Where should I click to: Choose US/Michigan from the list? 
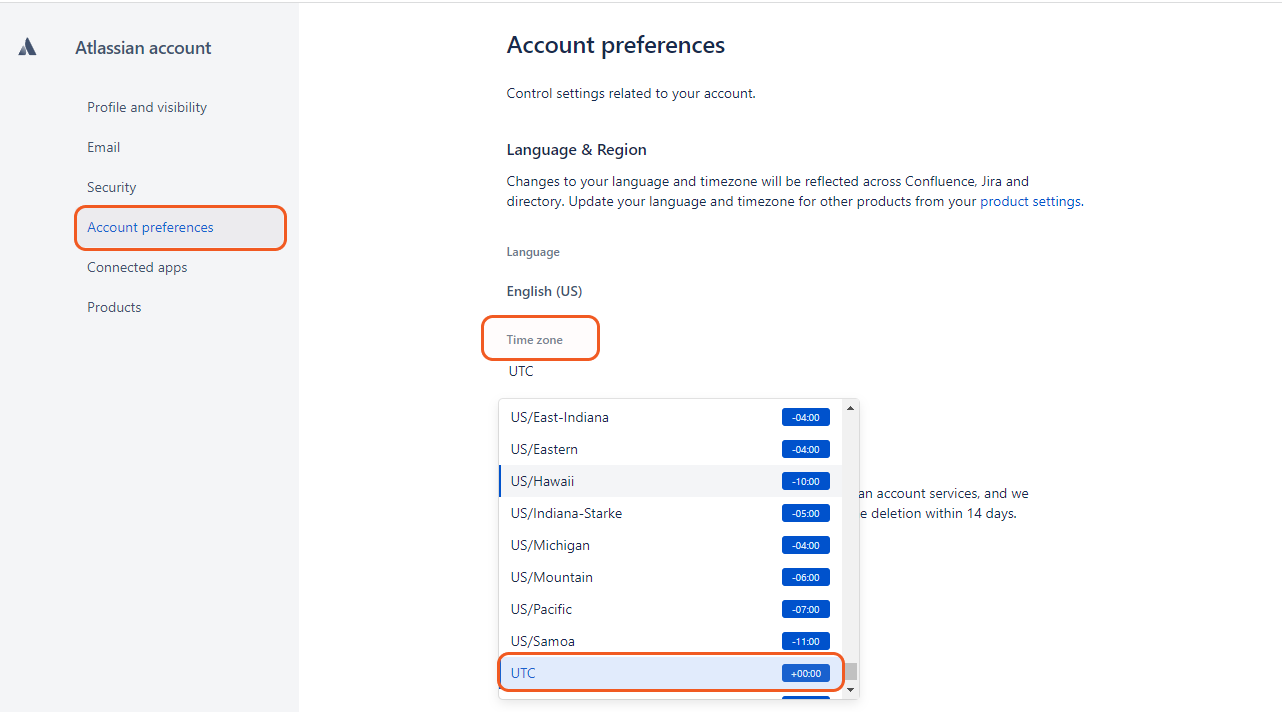click(x=550, y=545)
